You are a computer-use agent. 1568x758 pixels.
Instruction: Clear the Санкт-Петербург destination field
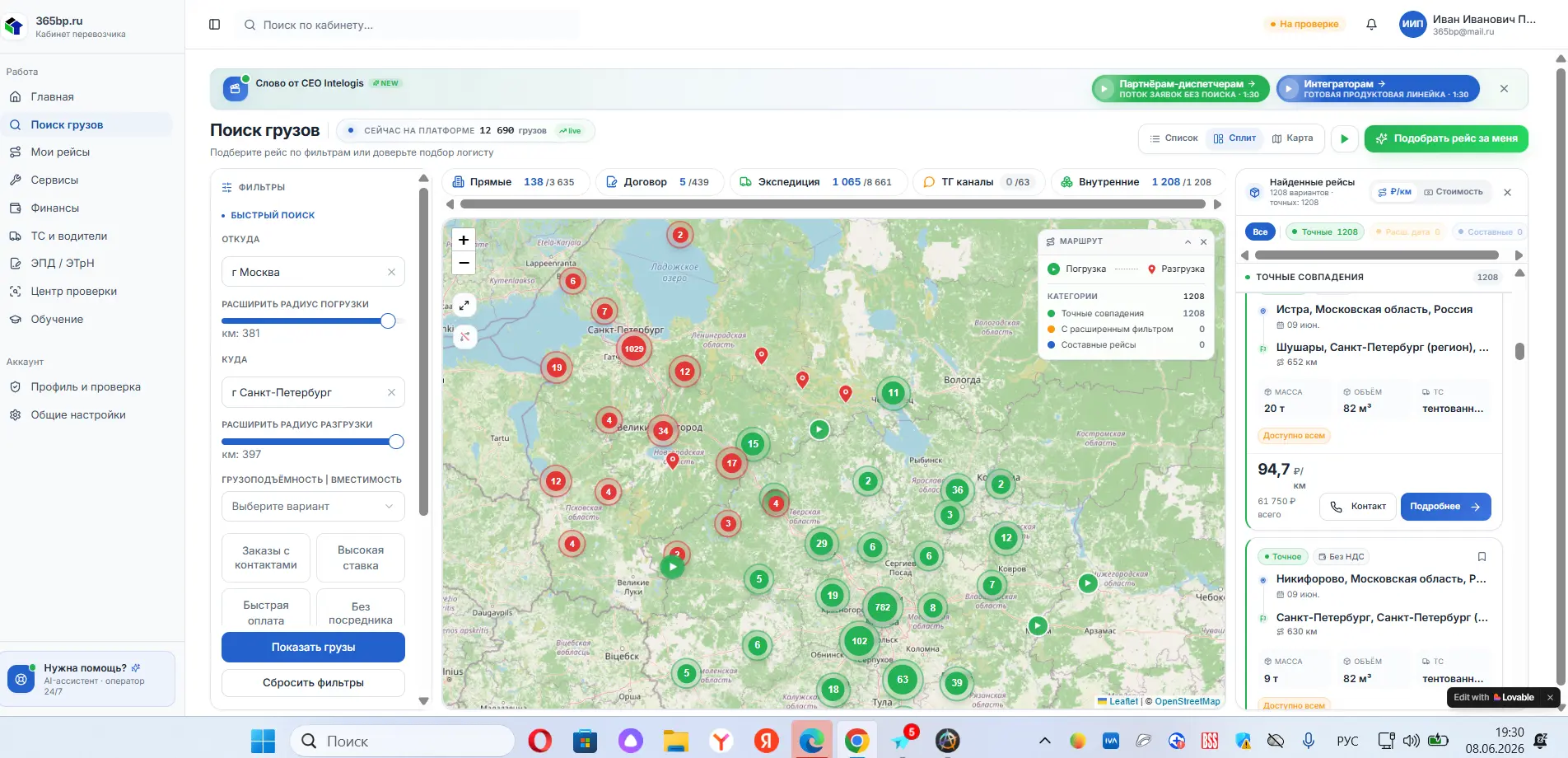point(391,392)
